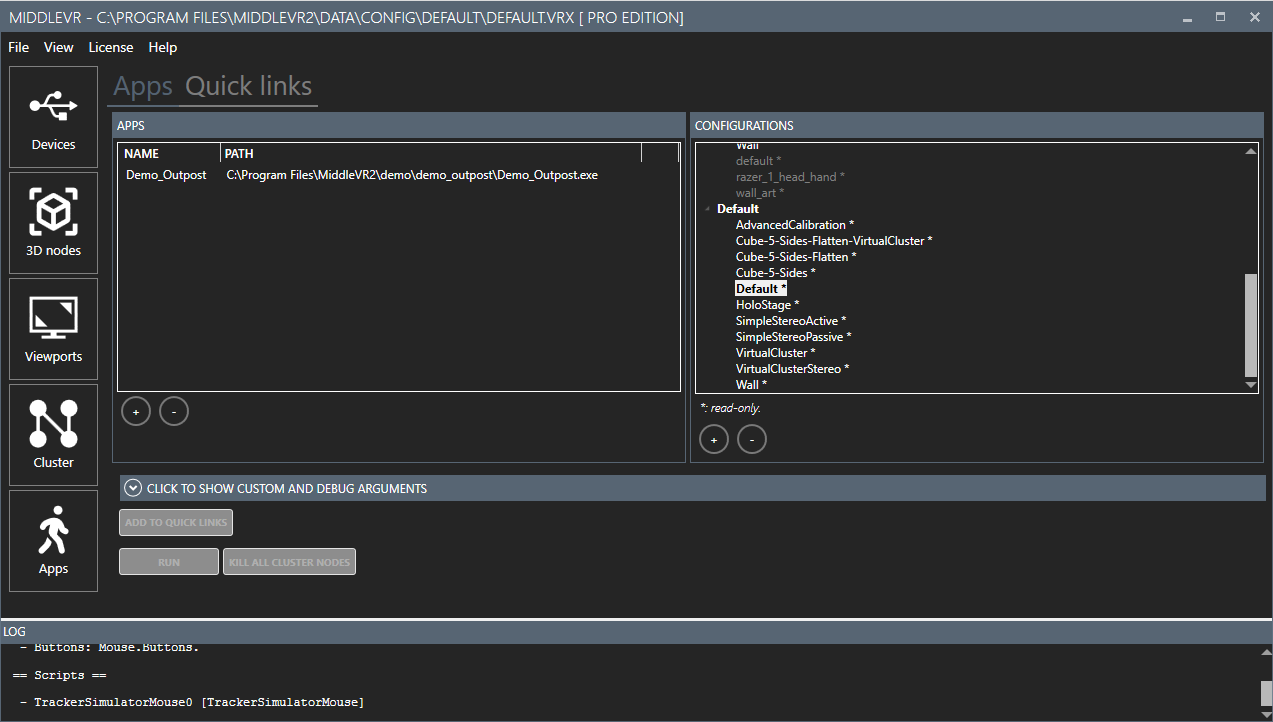1273x722 pixels.
Task: Open the 3D nodes panel
Action: (53, 223)
